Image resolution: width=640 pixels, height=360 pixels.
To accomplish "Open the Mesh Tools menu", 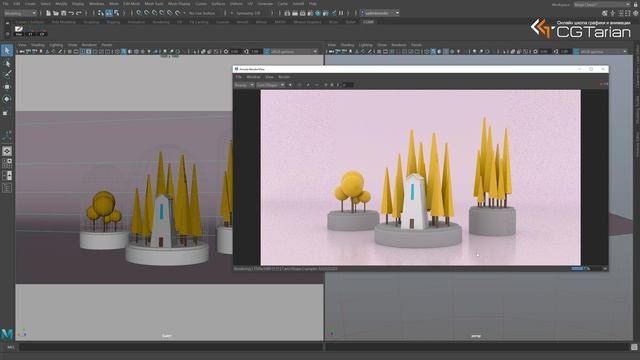I will [154, 4].
